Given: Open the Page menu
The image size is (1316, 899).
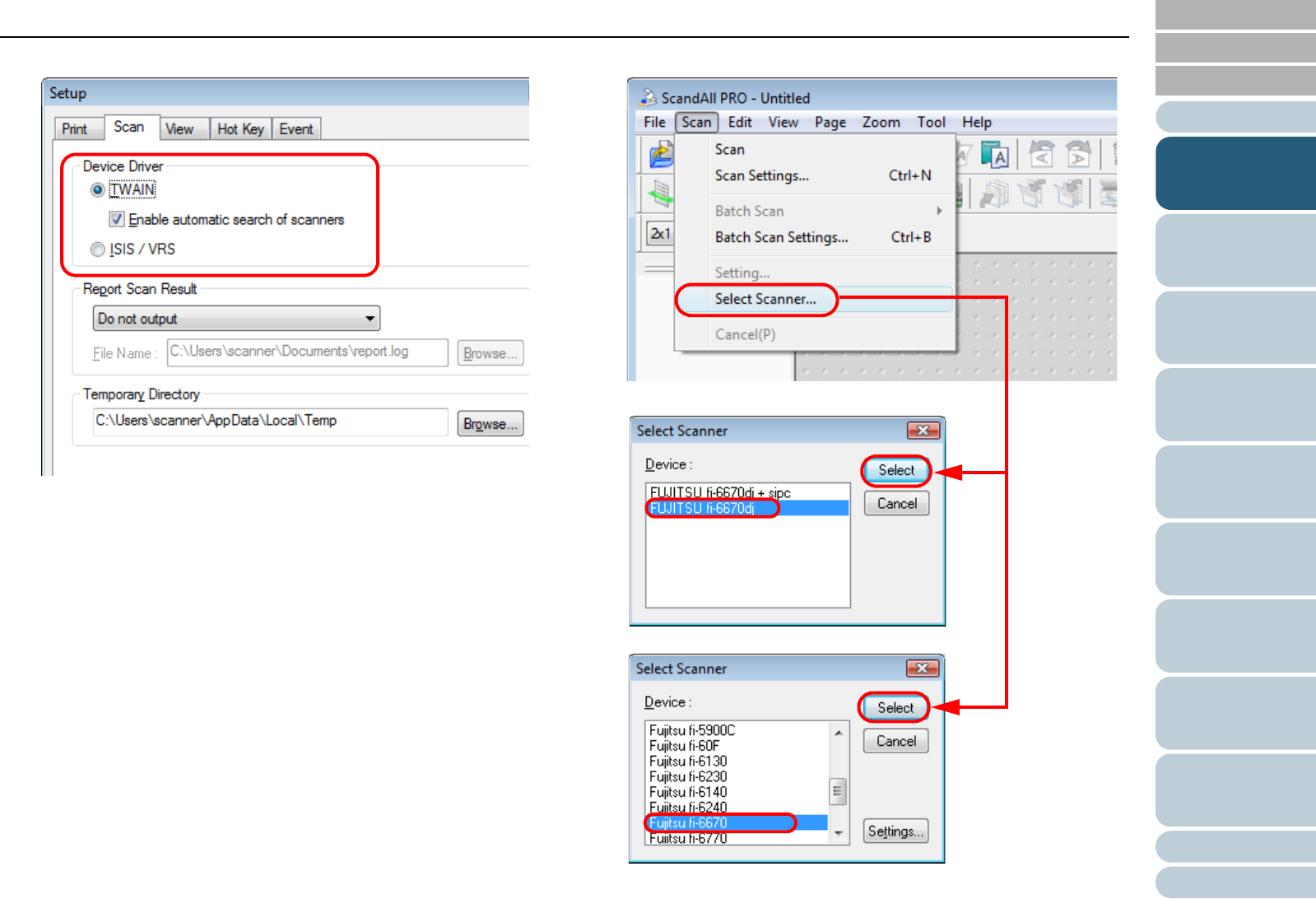Looking at the screenshot, I should [x=830, y=122].
